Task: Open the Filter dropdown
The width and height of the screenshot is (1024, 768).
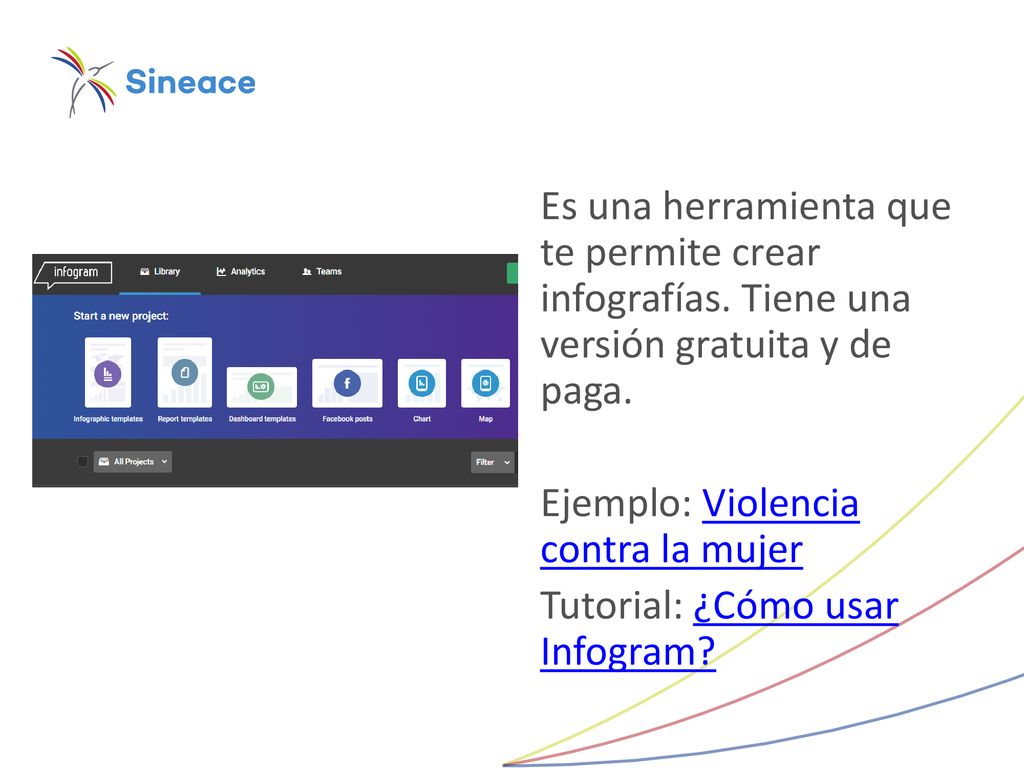Action: pos(492,462)
